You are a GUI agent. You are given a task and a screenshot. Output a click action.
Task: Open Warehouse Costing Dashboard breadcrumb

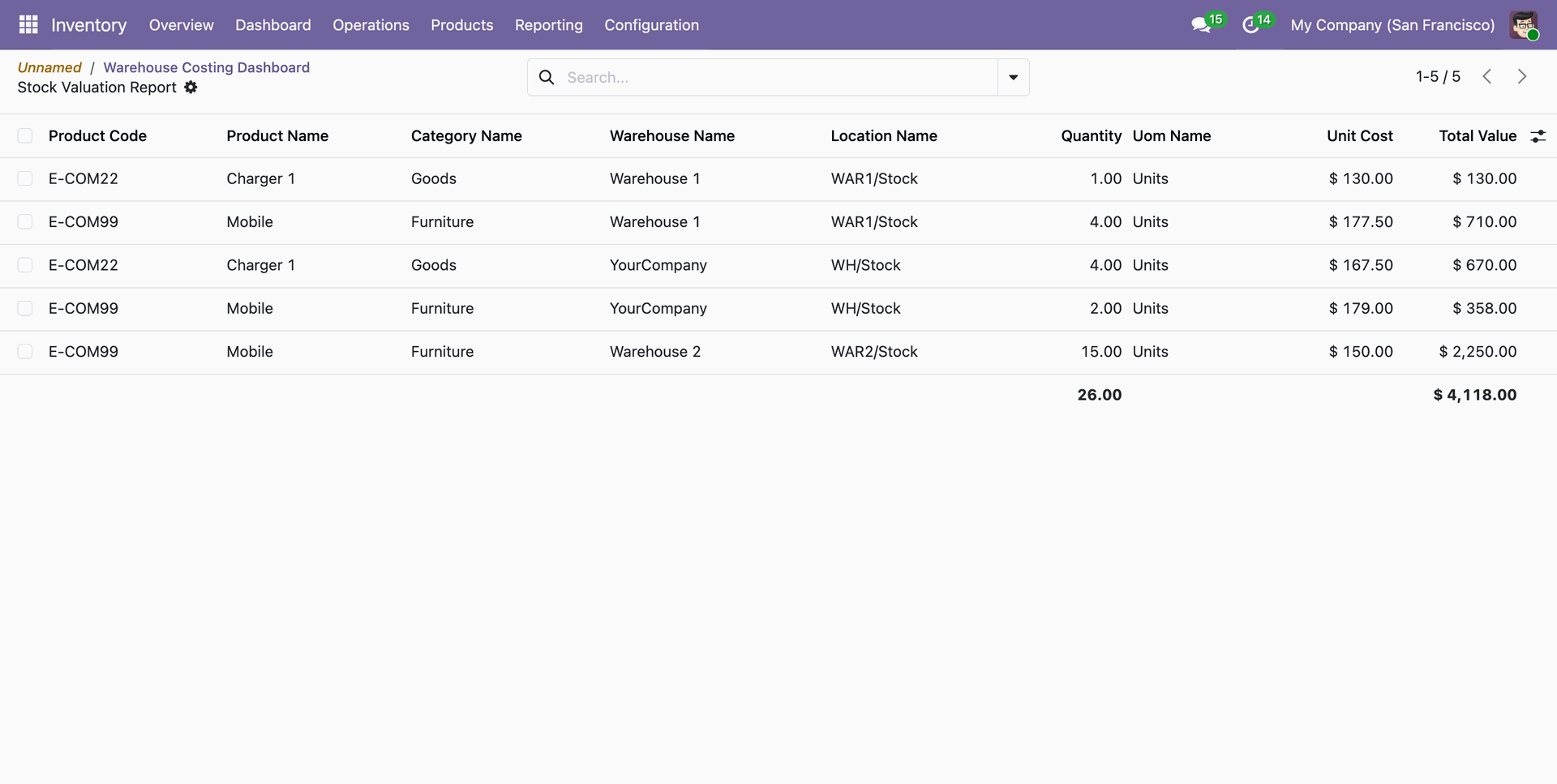tap(206, 67)
